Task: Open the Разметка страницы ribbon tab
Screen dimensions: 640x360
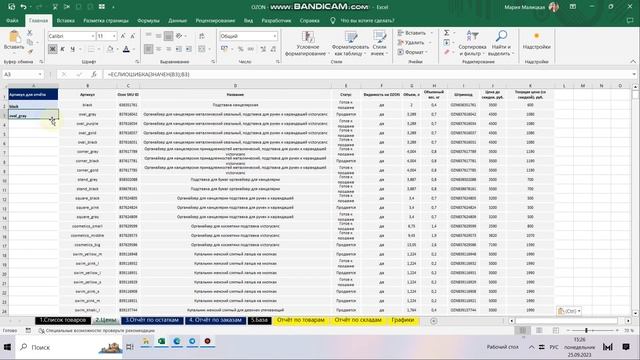Action: point(106,20)
